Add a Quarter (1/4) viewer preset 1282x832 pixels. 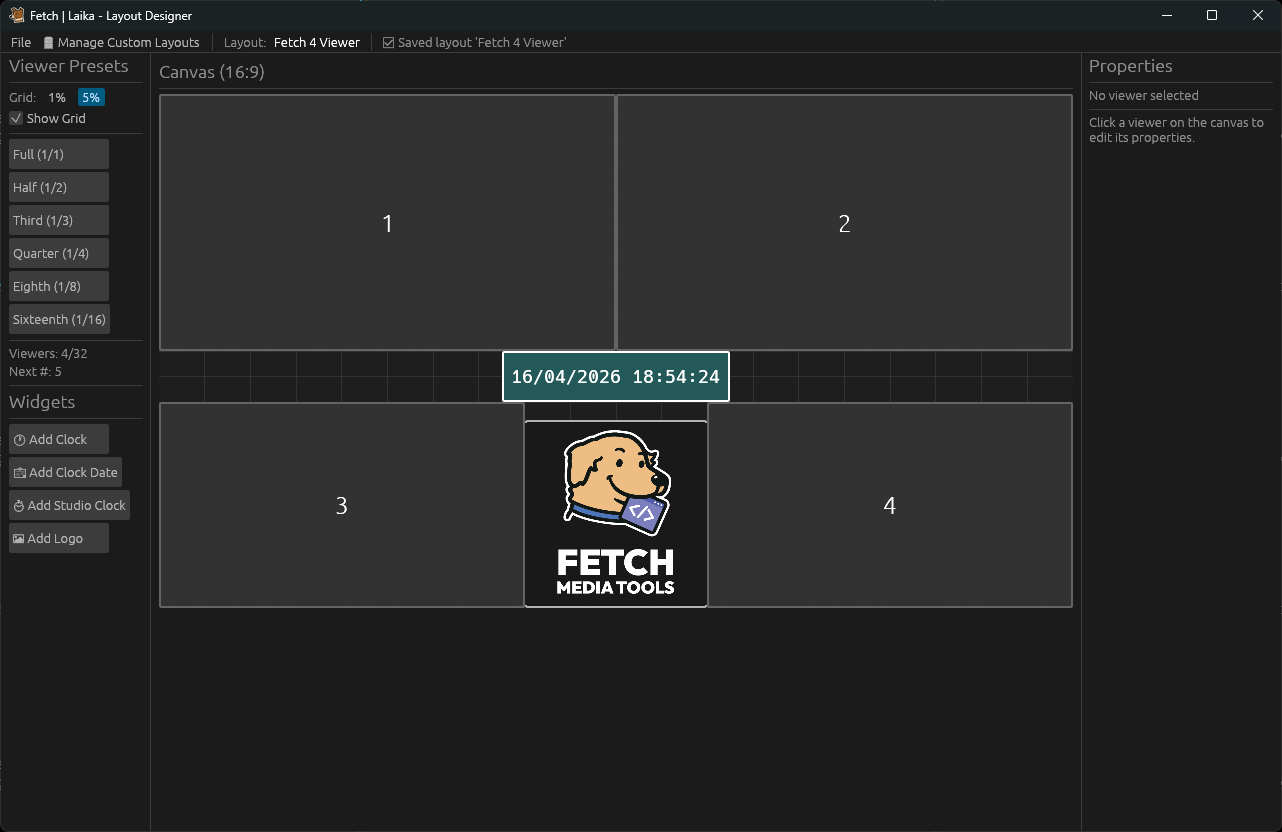point(58,253)
